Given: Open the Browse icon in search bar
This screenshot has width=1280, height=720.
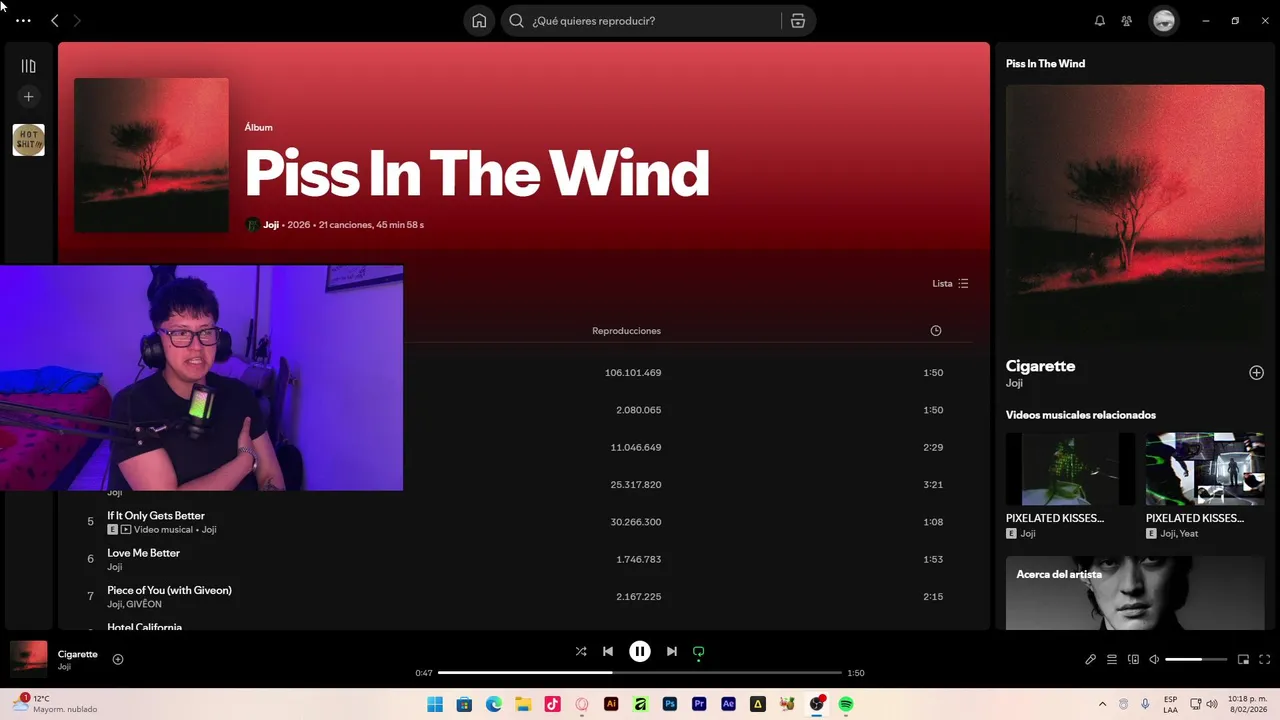Looking at the screenshot, I should (798, 20).
